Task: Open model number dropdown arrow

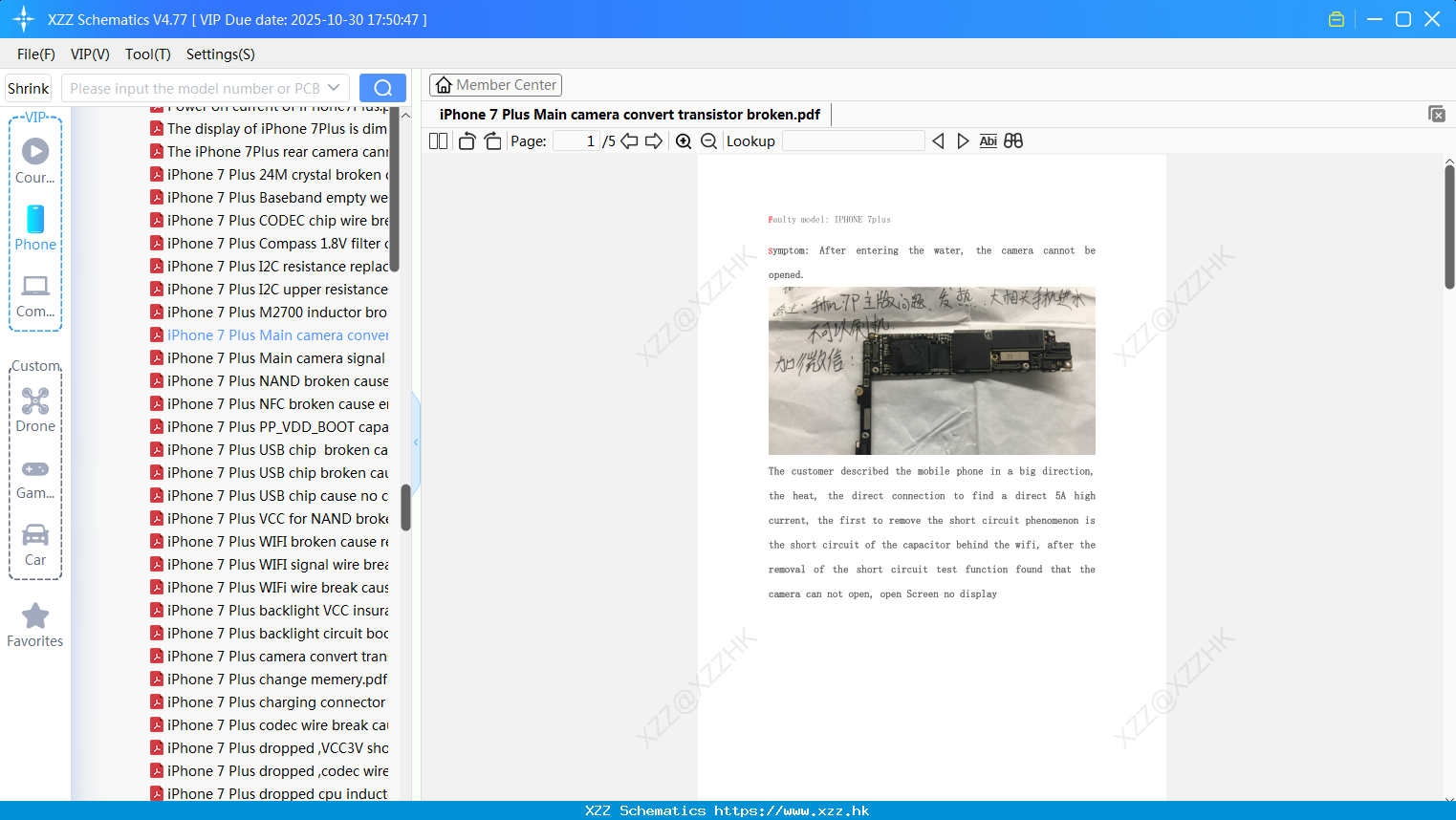Action: pyautogui.click(x=334, y=88)
